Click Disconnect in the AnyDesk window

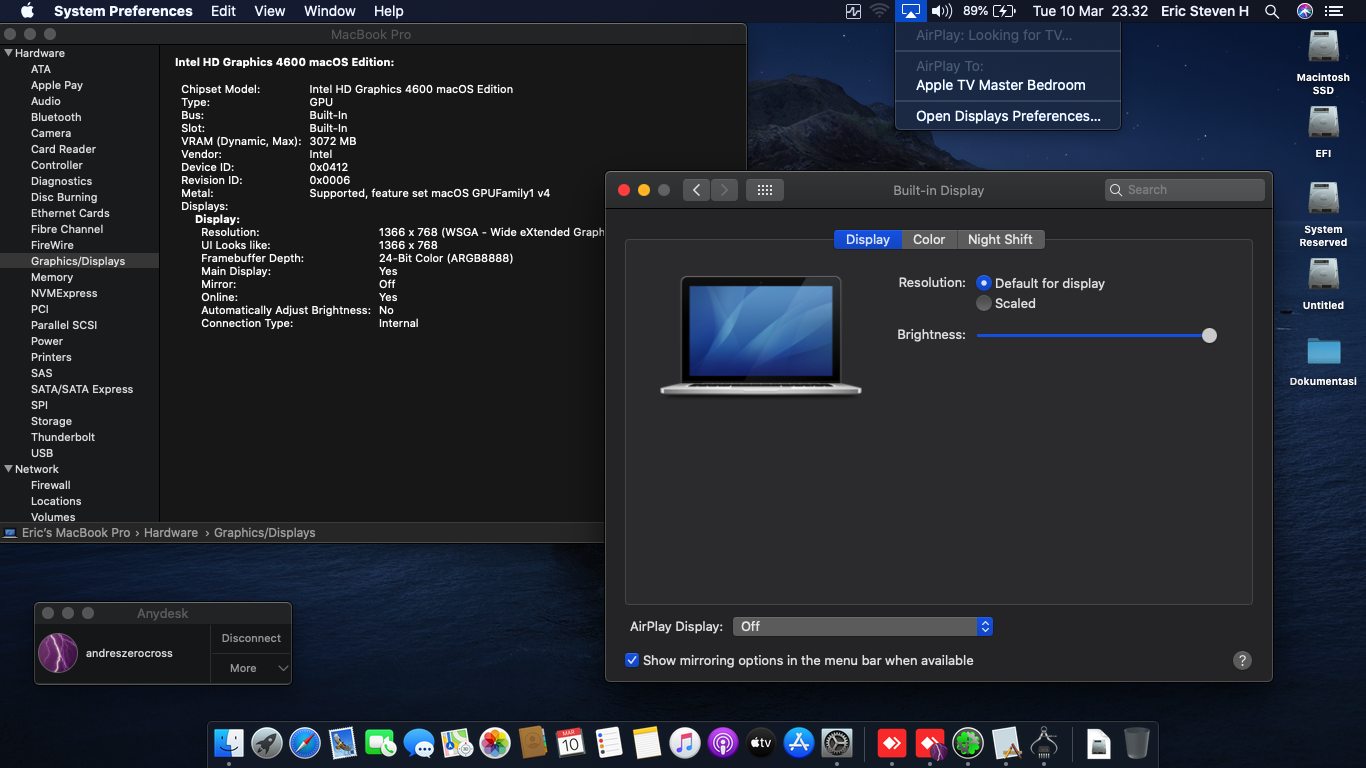251,638
